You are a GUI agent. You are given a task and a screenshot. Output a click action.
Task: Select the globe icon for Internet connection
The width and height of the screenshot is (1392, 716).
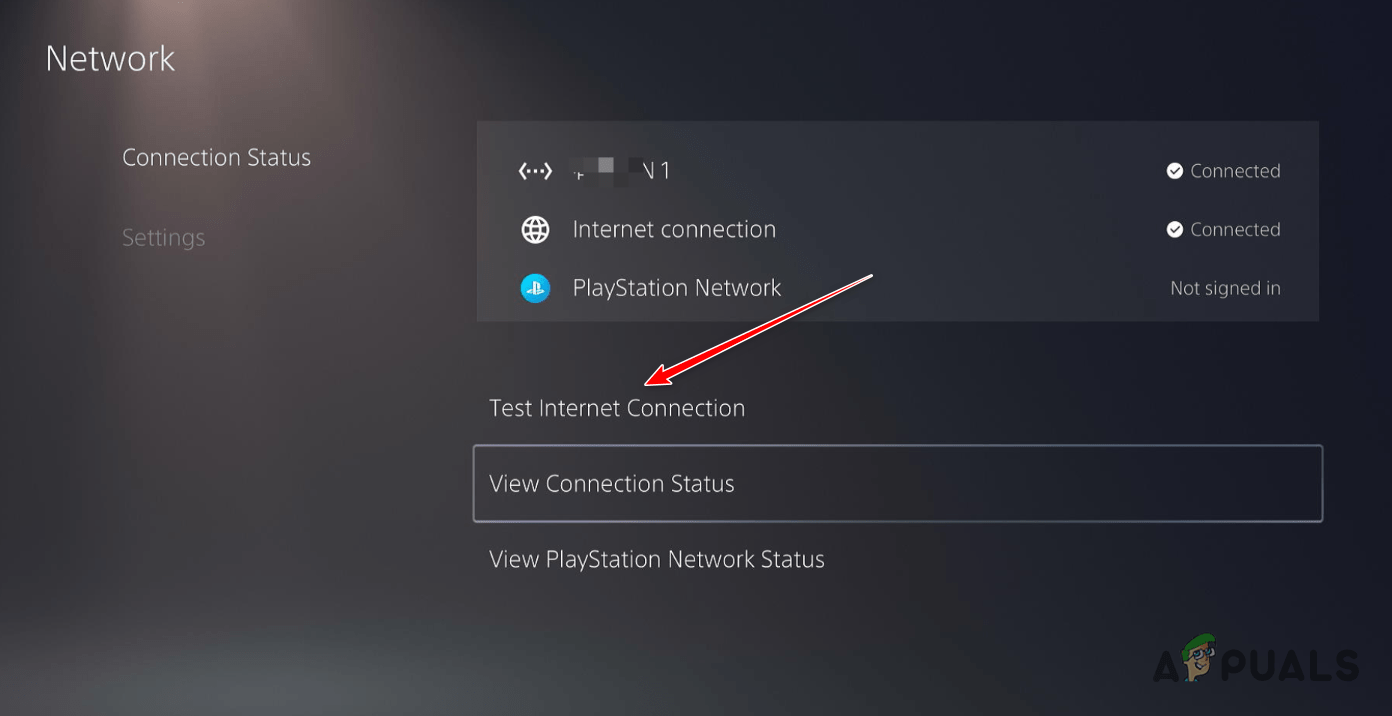point(535,229)
